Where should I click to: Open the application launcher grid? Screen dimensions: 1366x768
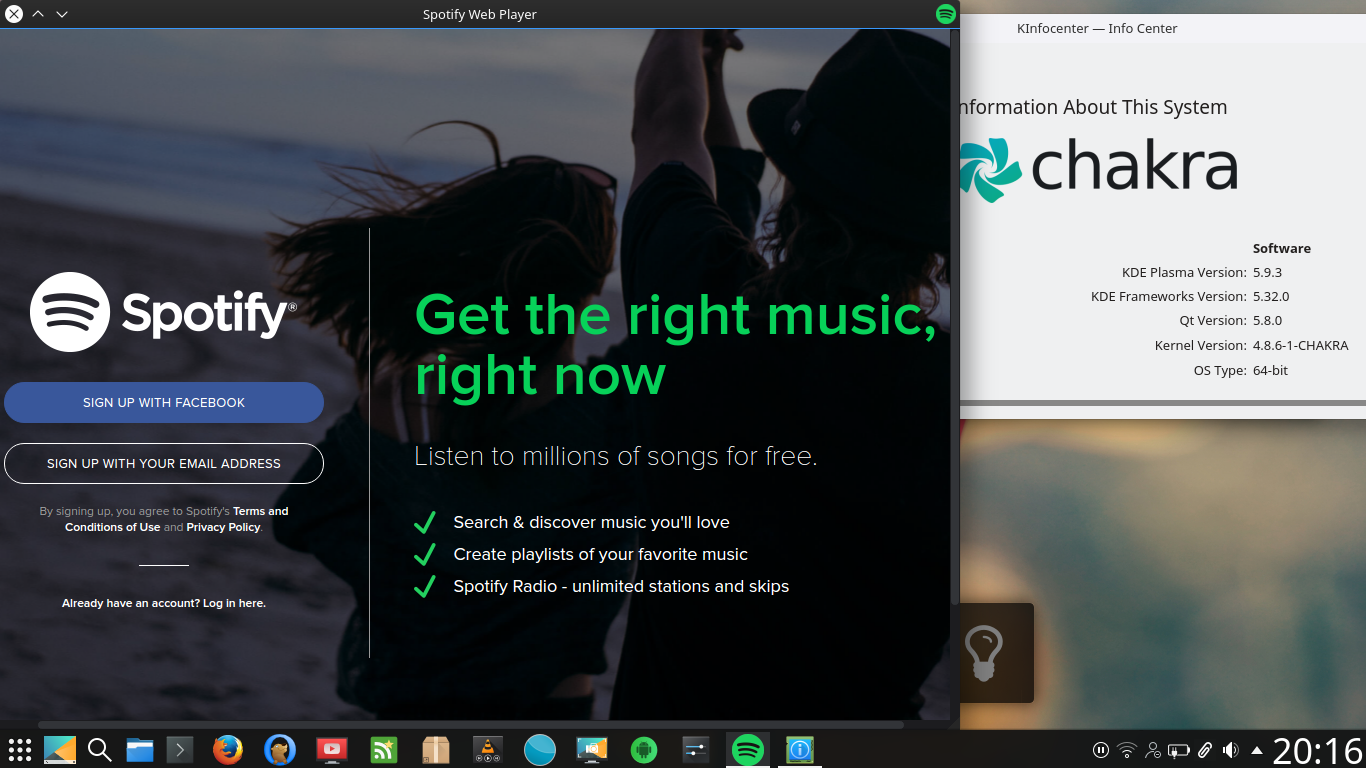[20, 749]
